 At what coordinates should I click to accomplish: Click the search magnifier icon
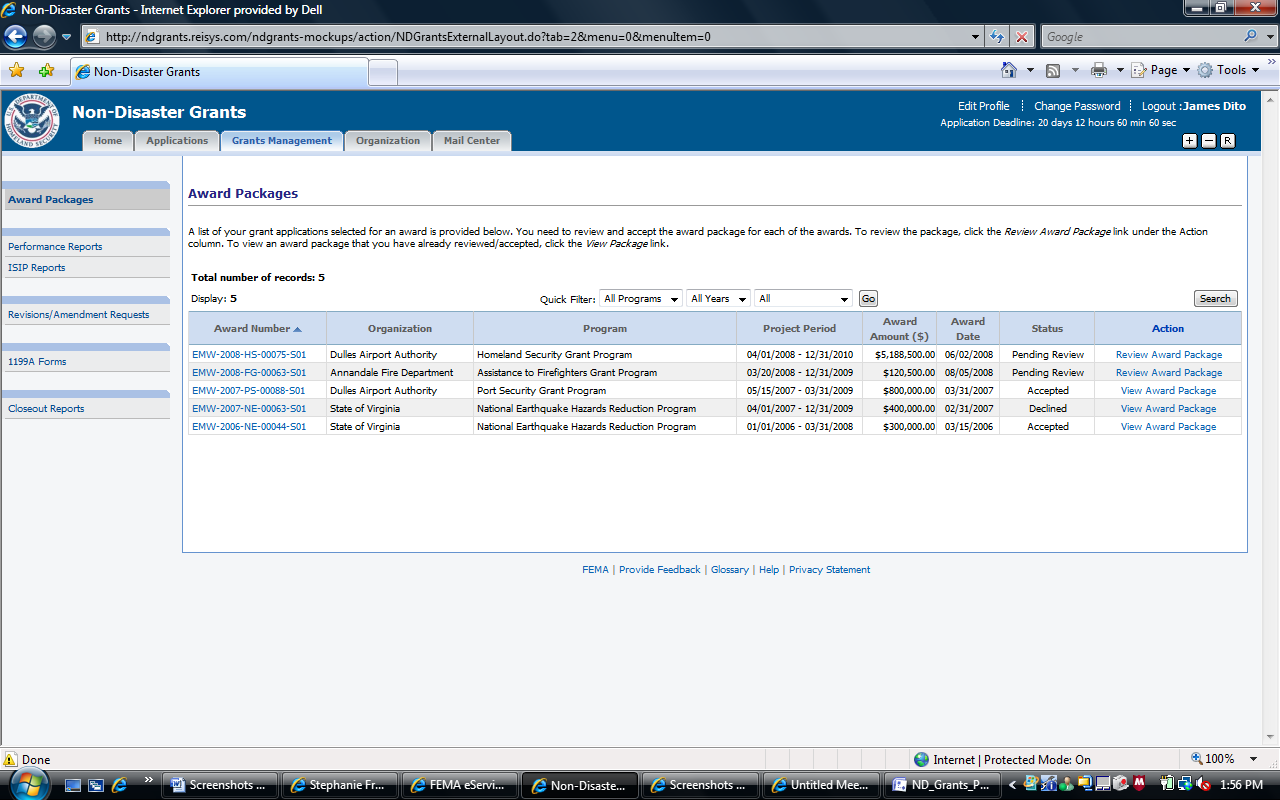(1250, 36)
